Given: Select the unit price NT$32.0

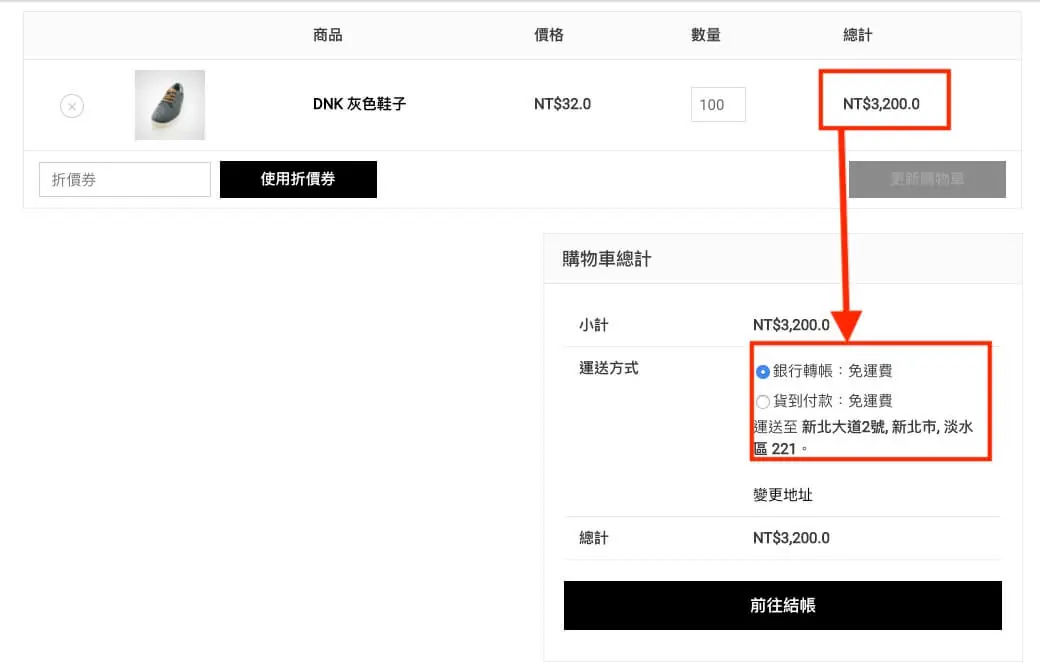Looking at the screenshot, I should pyautogui.click(x=562, y=104).
